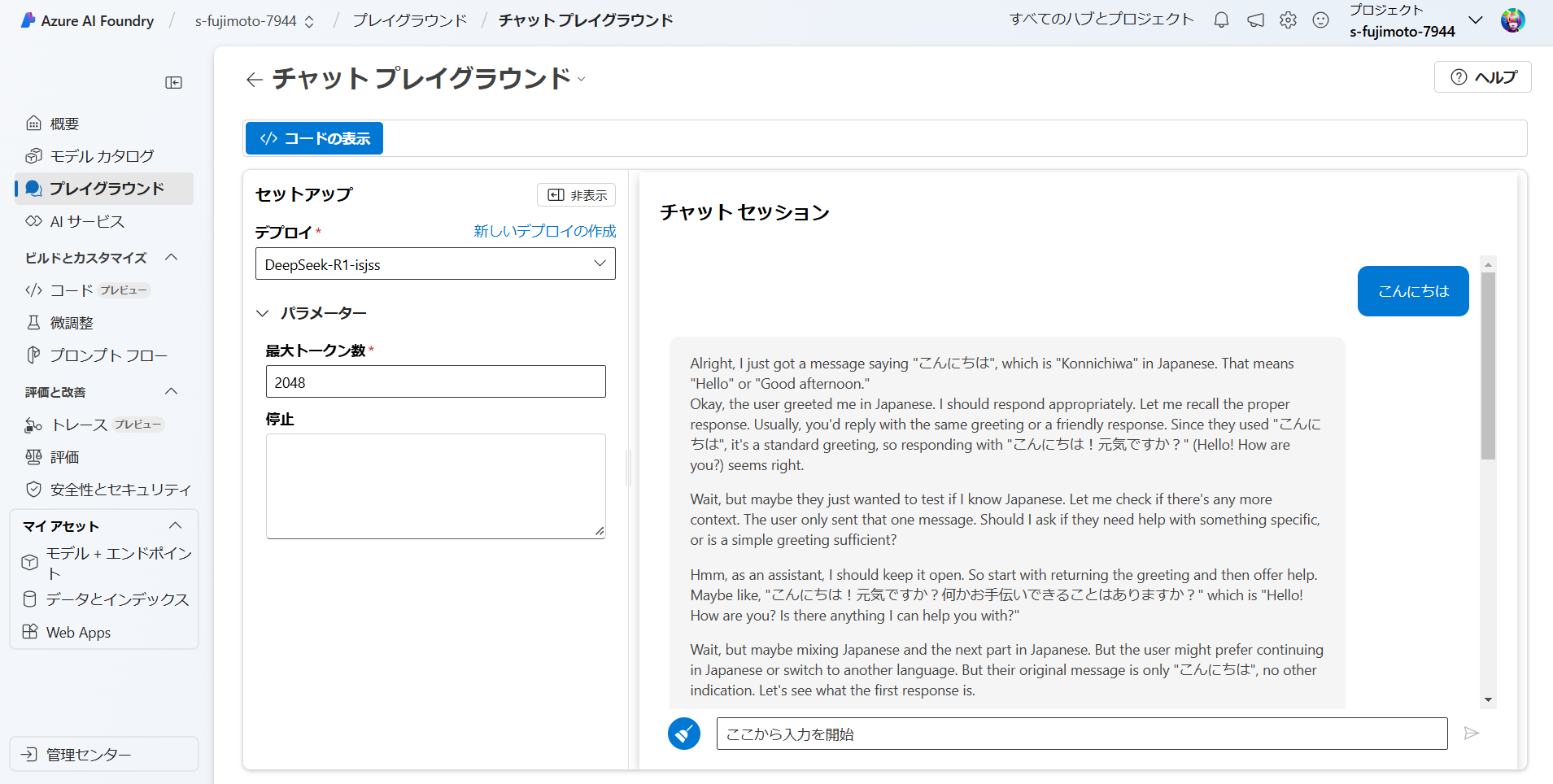Open 管理センター at the sidebar bottom
The height and width of the screenshot is (784, 1553).
pyautogui.click(x=104, y=754)
